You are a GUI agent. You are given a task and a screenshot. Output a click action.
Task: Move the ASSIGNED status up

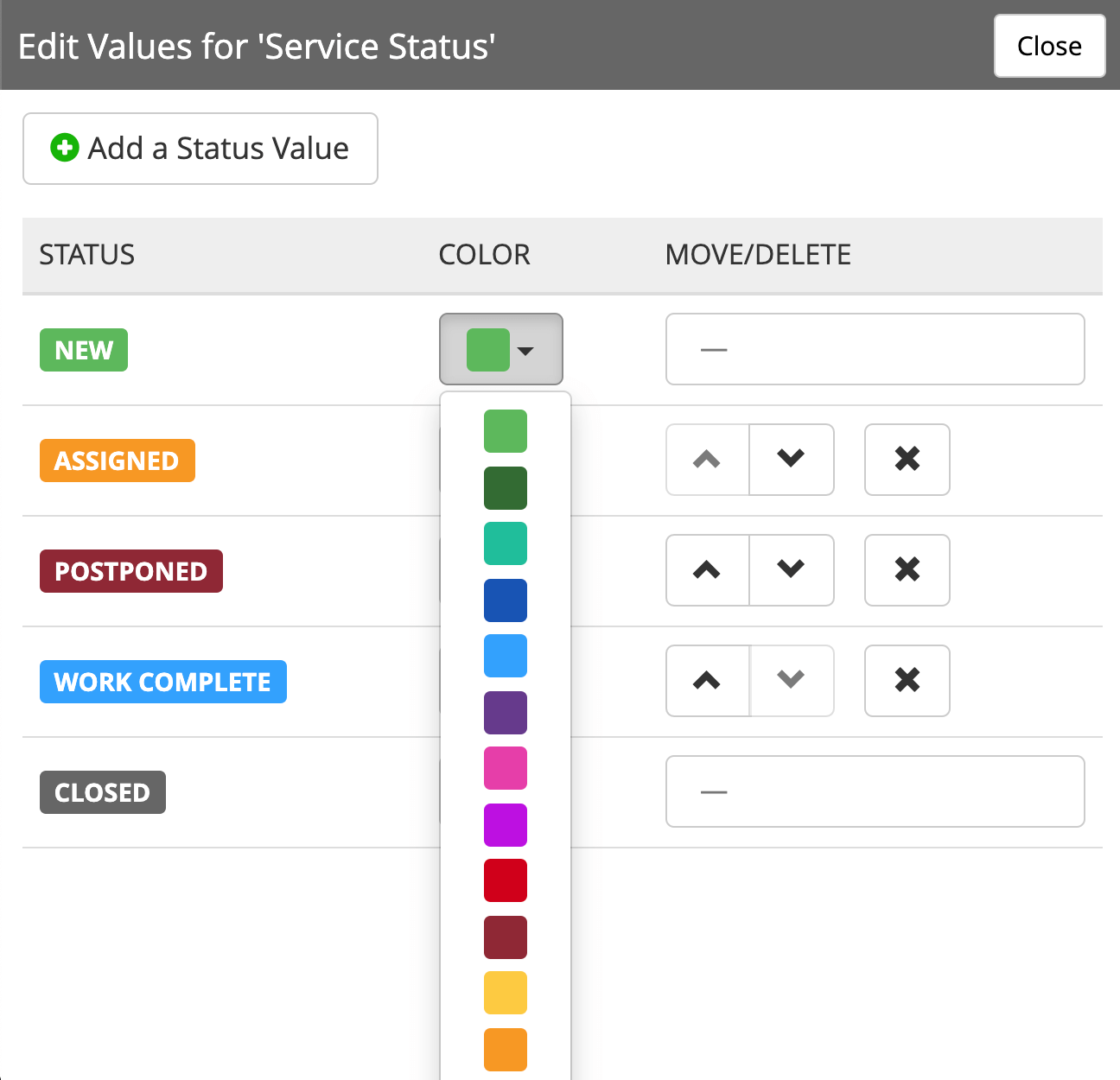point(706,460)
